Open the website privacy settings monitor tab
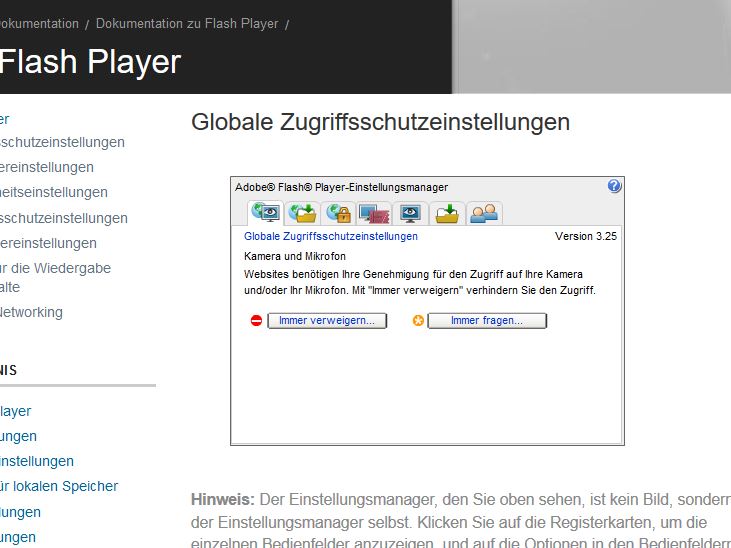This screenshot has height=548, width=731. pyautogui.click(x=410, y=214)
